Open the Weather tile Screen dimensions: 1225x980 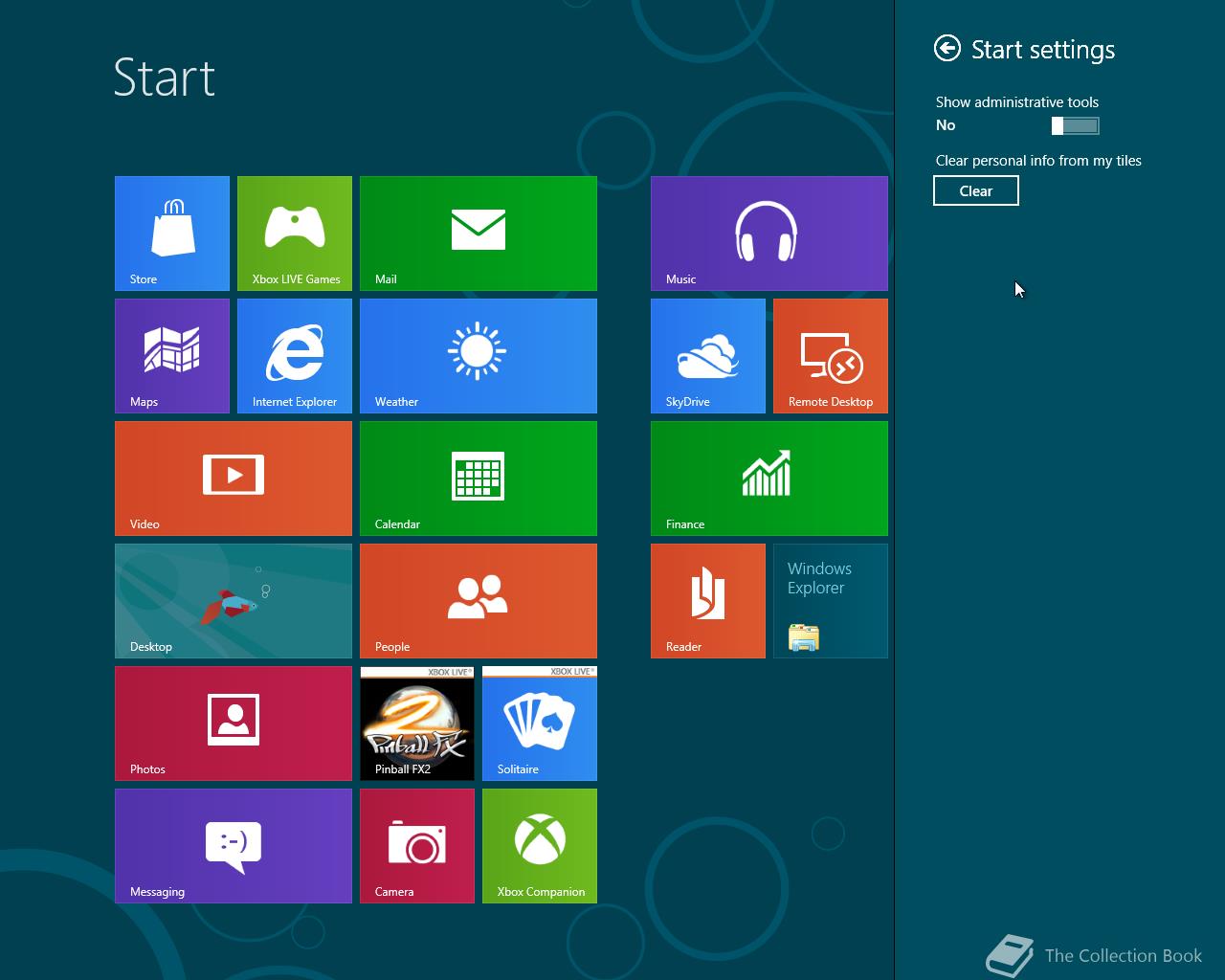tap(479, 356)
